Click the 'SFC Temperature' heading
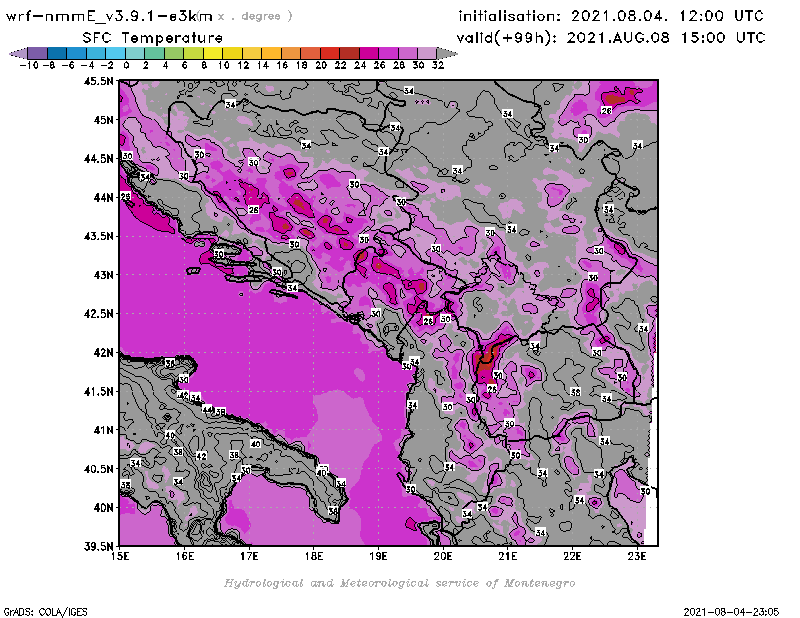 pyautogui.click(x=153, y=38)
